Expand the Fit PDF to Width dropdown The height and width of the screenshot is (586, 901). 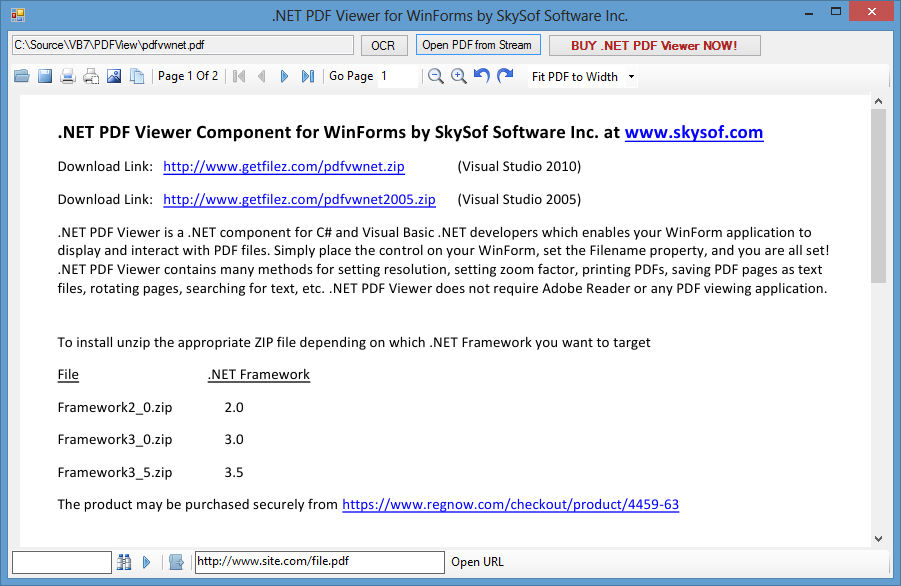click(631, 77)
